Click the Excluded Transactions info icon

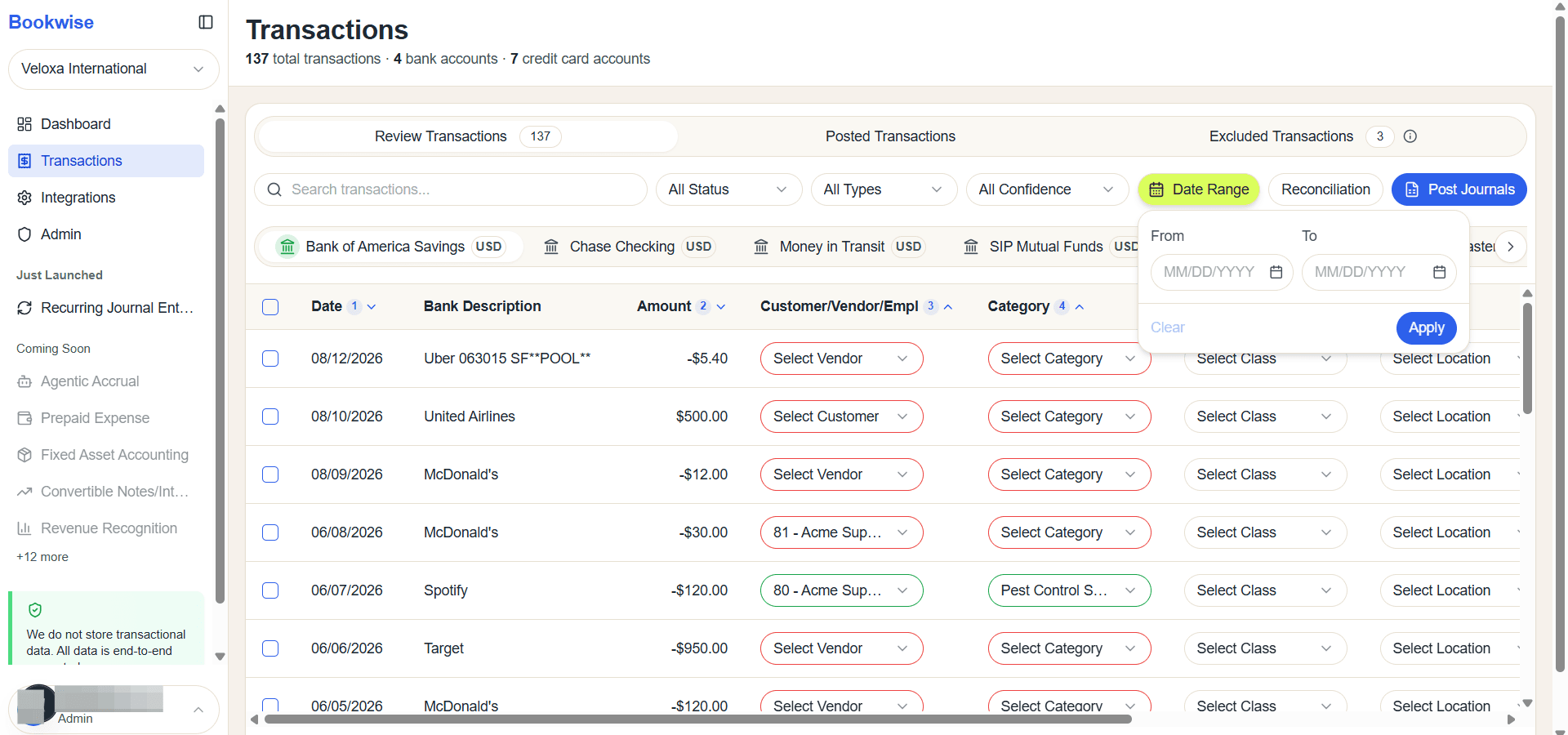tap(1410, 136)
